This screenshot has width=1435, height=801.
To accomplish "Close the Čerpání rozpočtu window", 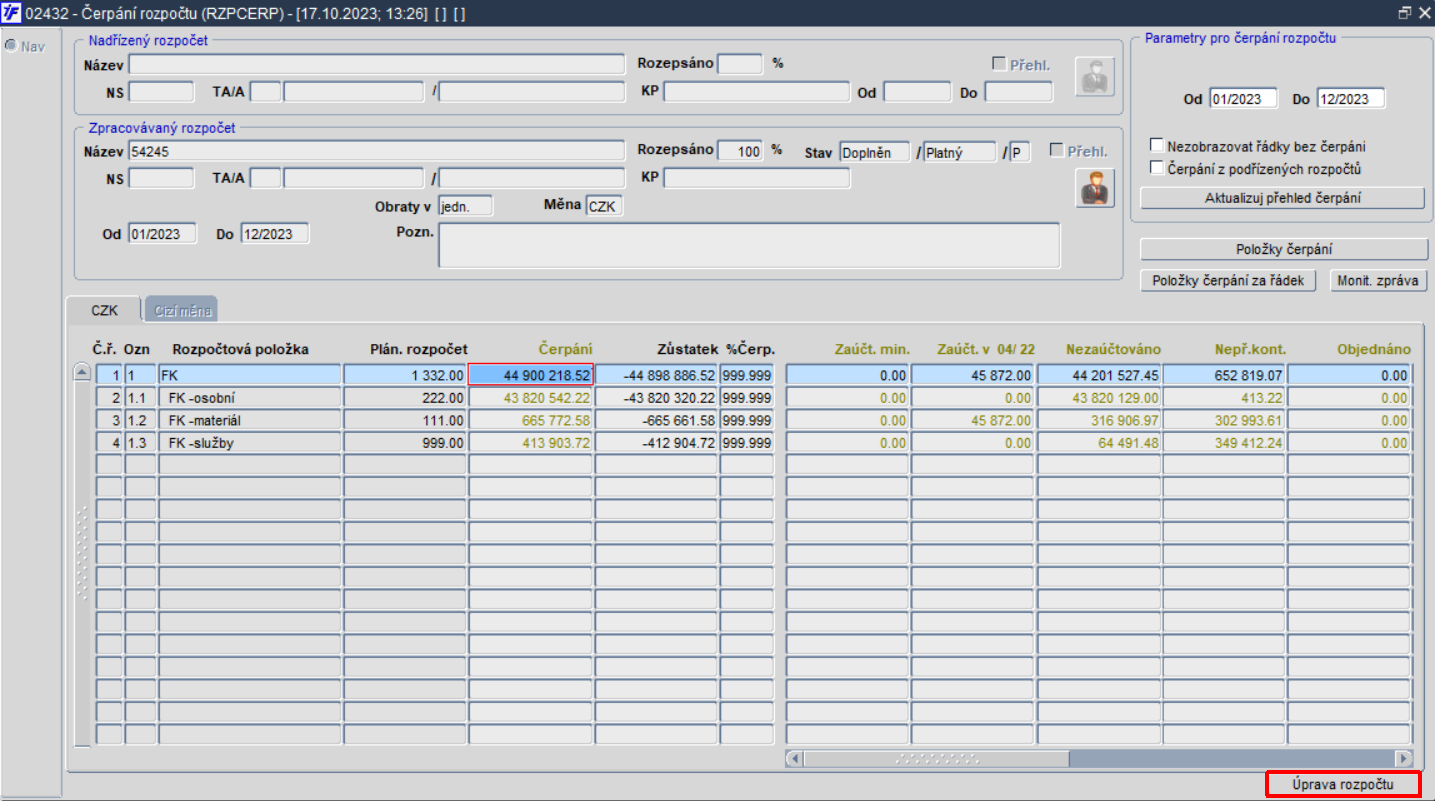I will 1424,13.
